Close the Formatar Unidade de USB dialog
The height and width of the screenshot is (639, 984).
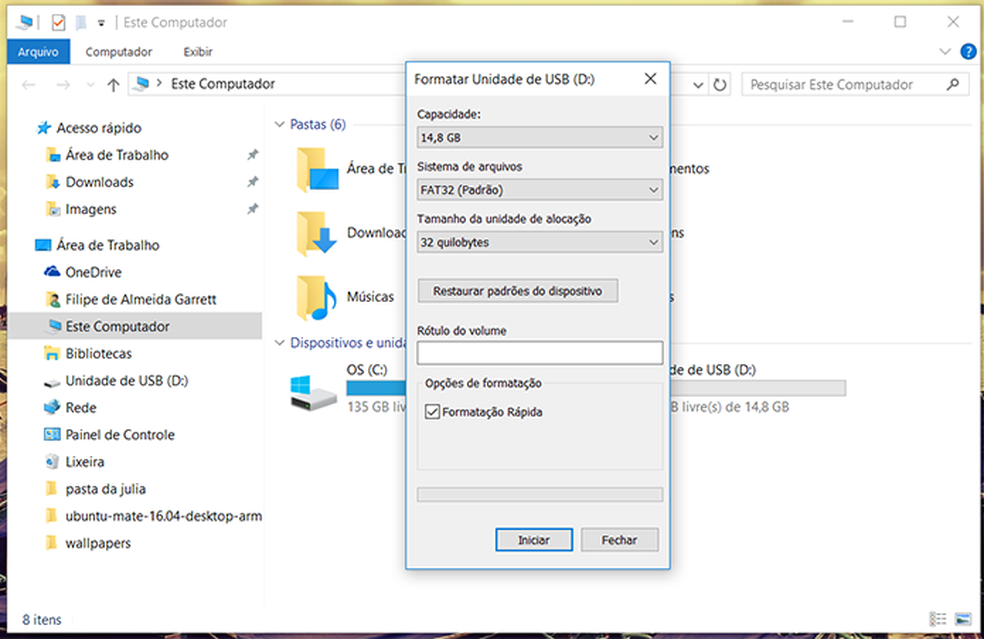point(651,78)
